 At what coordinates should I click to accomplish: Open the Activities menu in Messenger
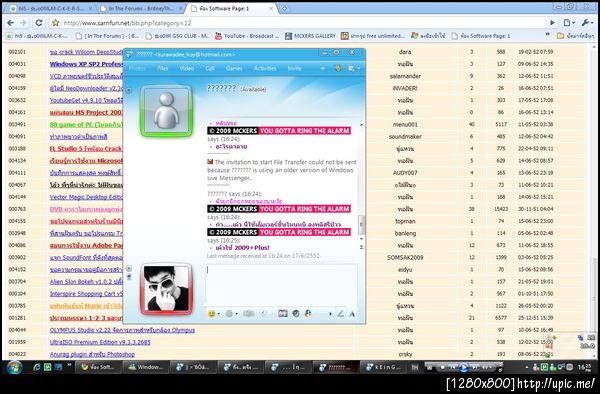265,68
